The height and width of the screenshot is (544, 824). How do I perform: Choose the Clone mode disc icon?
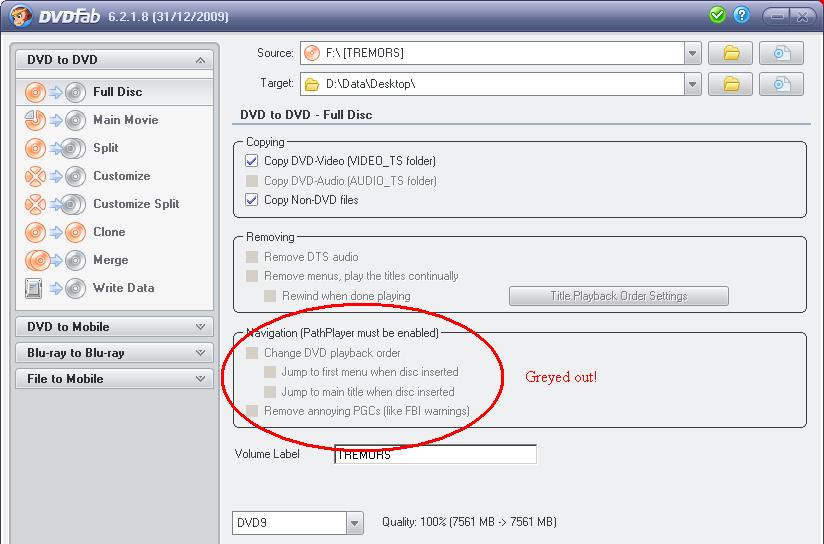pos(55,232)
